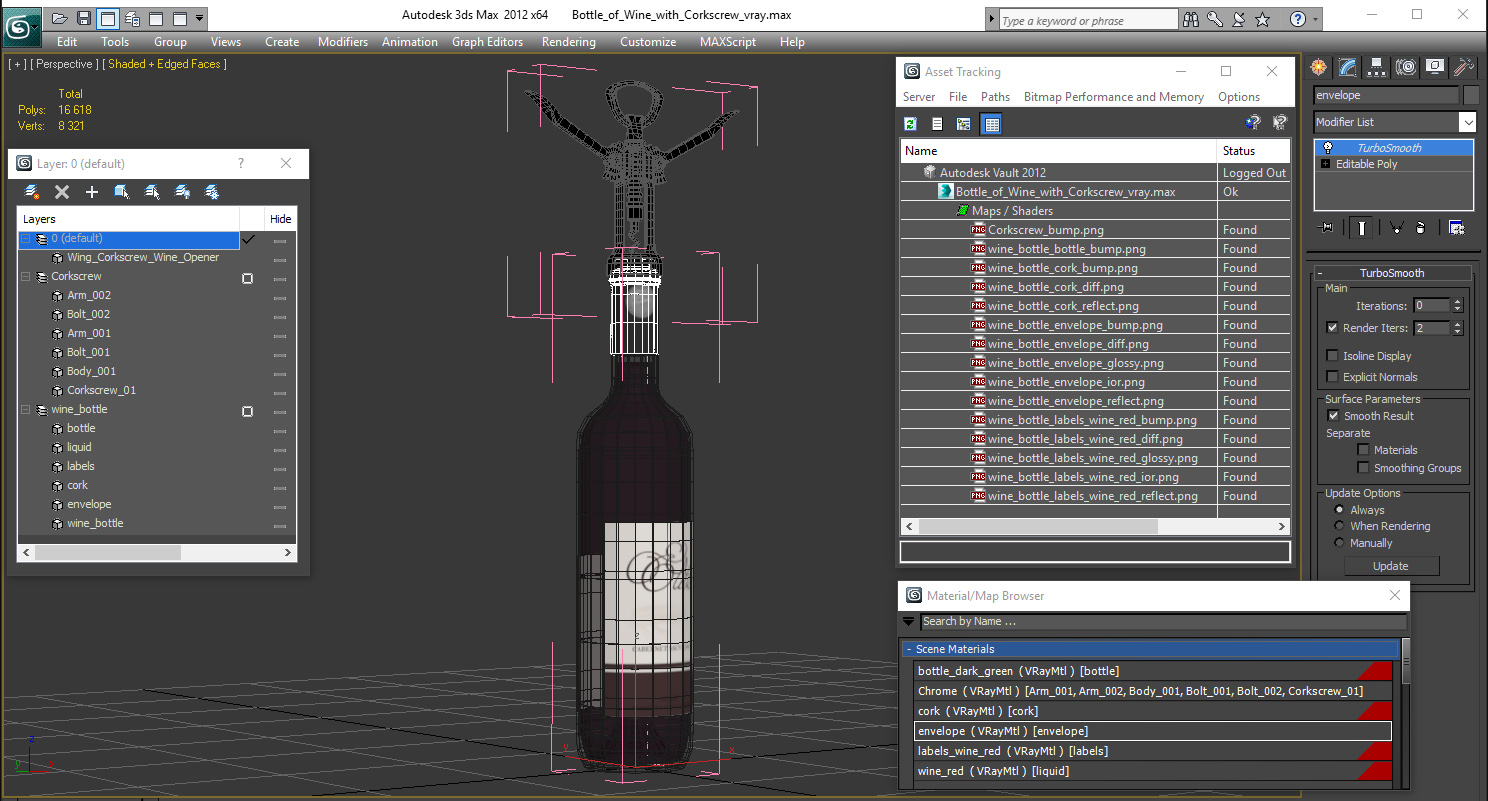
Task: Open the Hierarchy panel tab icon
Action: 1377,67
